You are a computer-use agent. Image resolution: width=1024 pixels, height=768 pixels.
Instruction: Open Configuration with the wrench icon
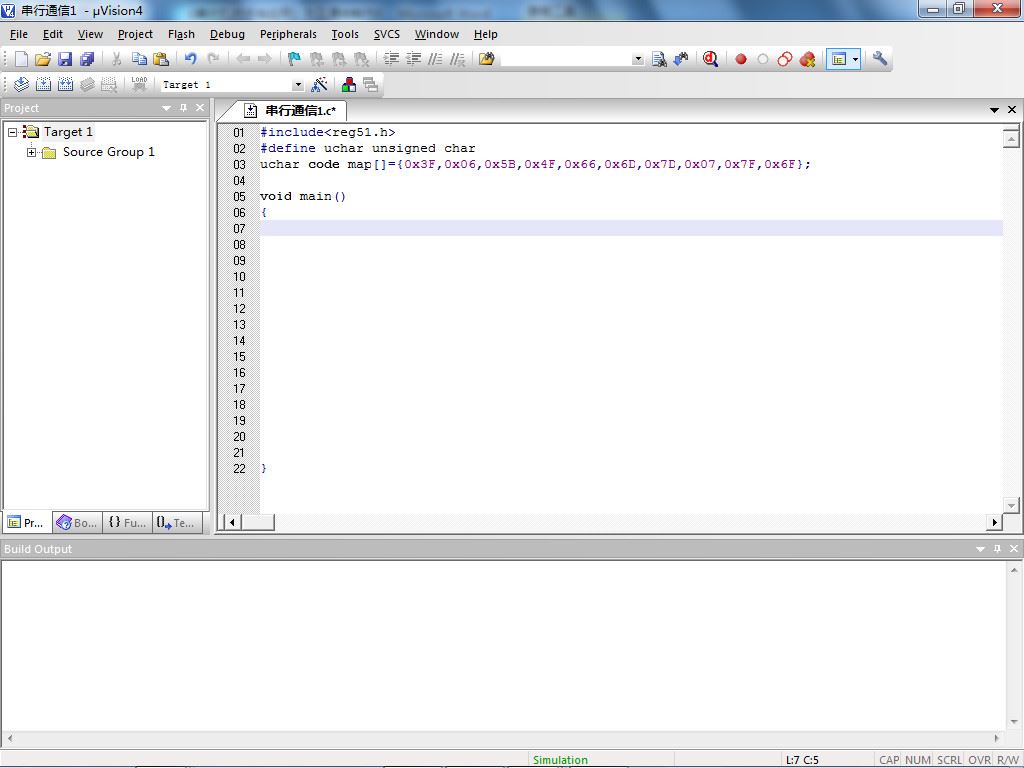coord(880,59)
